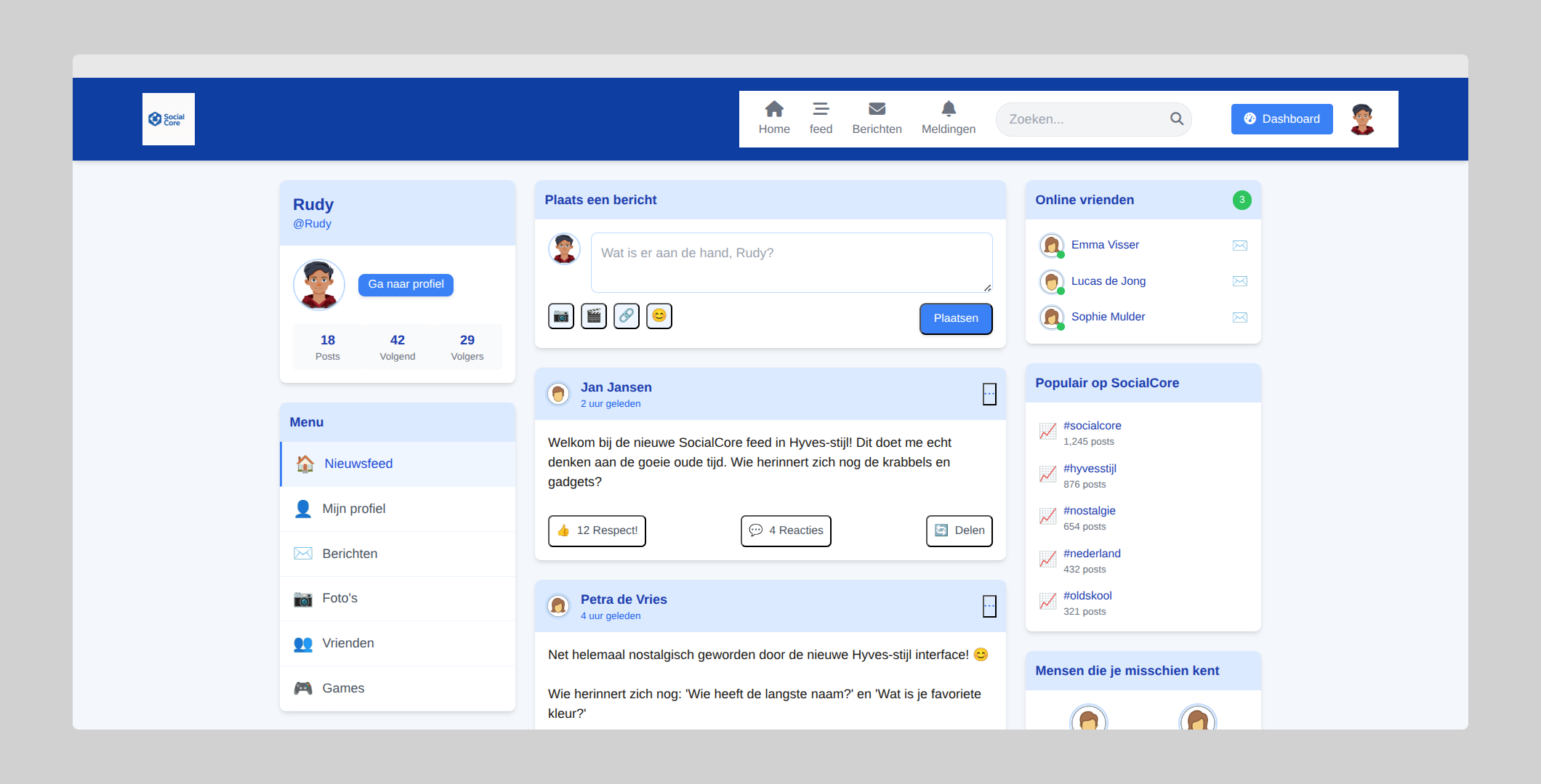
Task: Select Vrienden in the sidebar menu
Action: click(x=348, y=643)
